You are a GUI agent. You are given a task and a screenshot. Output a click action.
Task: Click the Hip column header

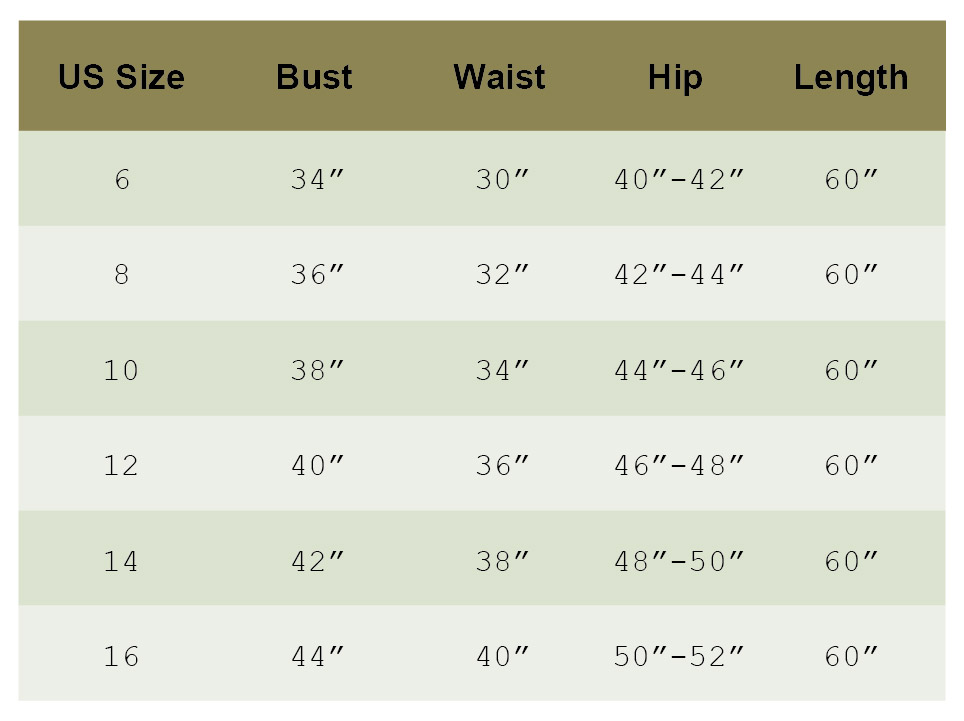tap(675, 78)
